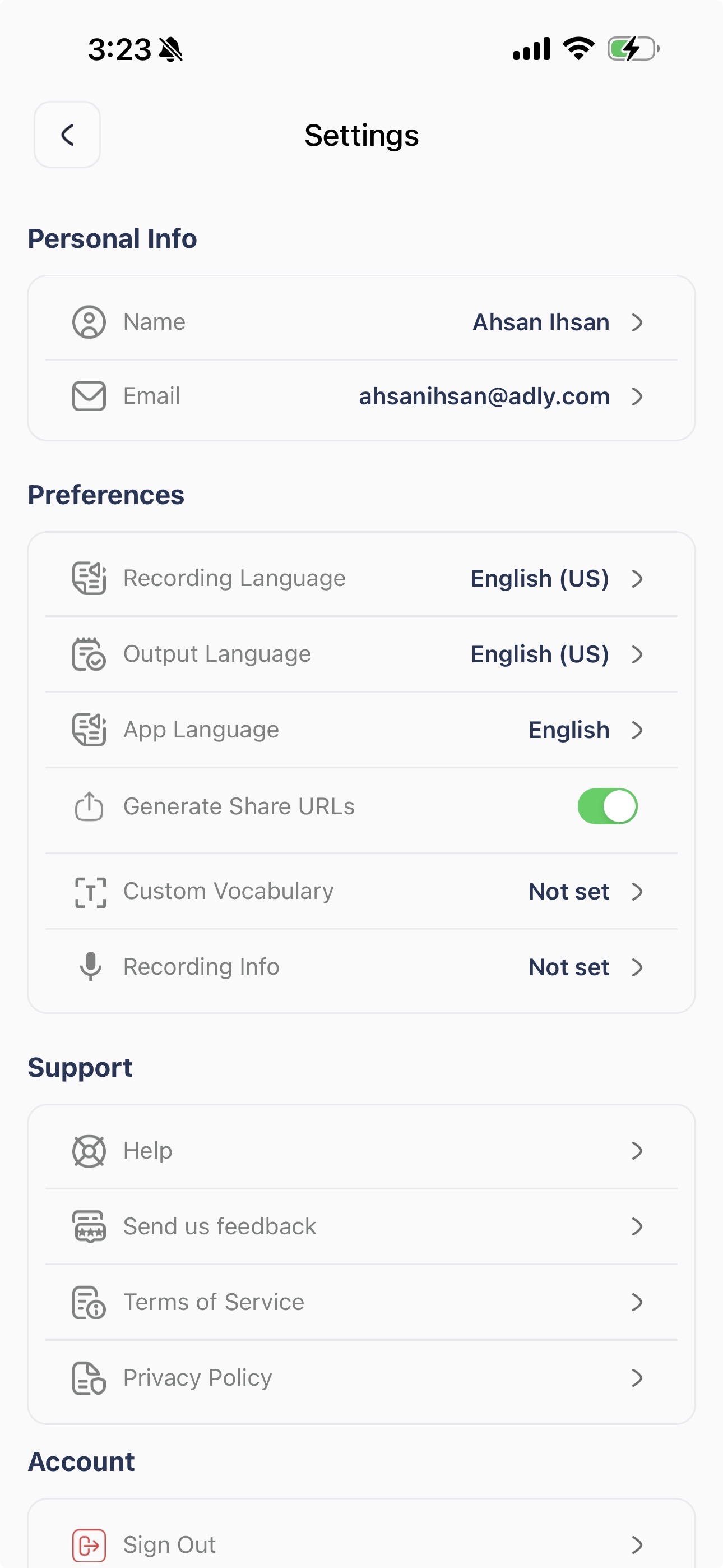723x1568 pixels.
Task: Tap the back arrow button
Action: pos(67,135)
